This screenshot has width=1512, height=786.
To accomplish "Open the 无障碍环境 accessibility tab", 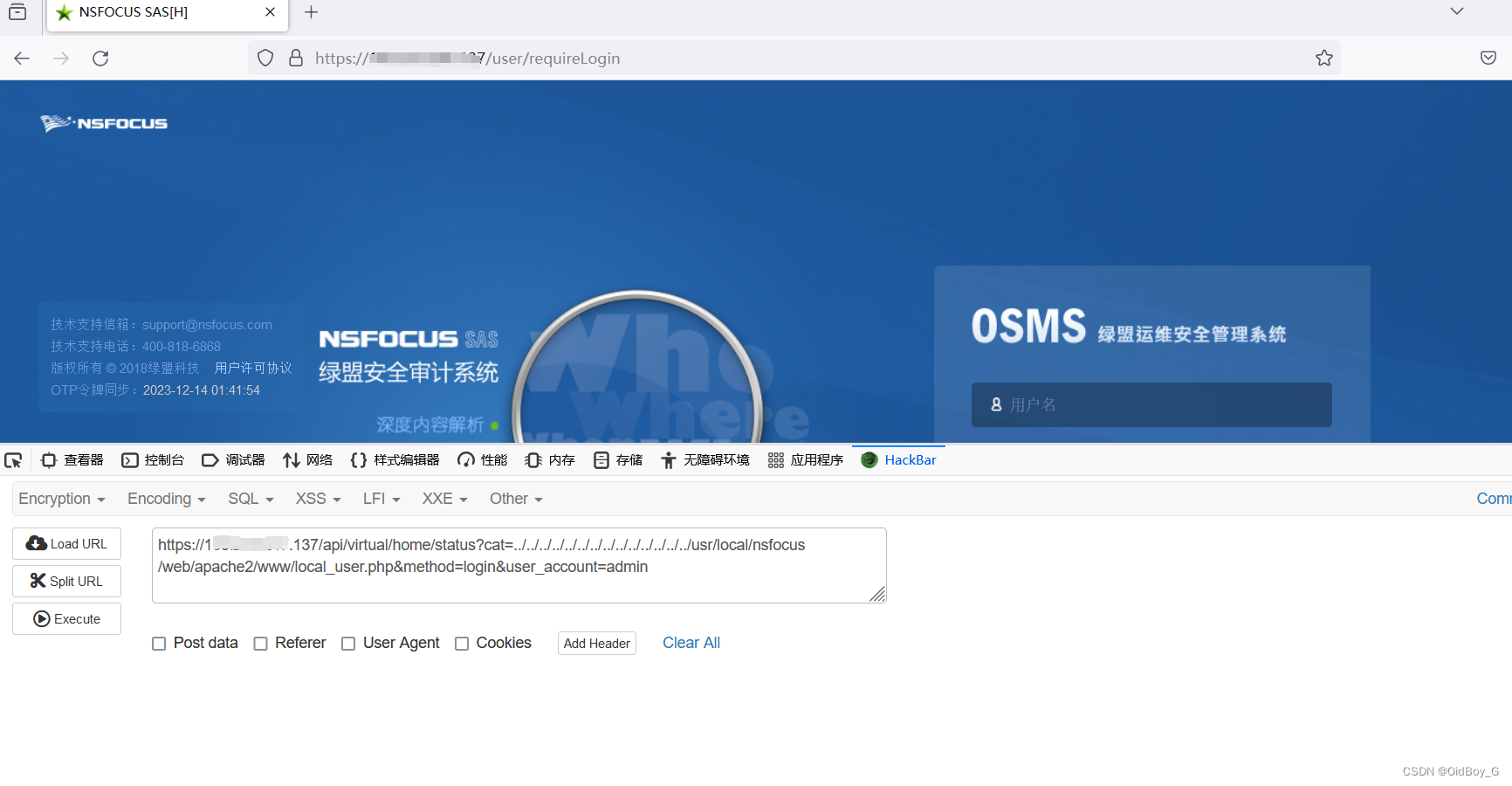I will click(x=704, y=460).
